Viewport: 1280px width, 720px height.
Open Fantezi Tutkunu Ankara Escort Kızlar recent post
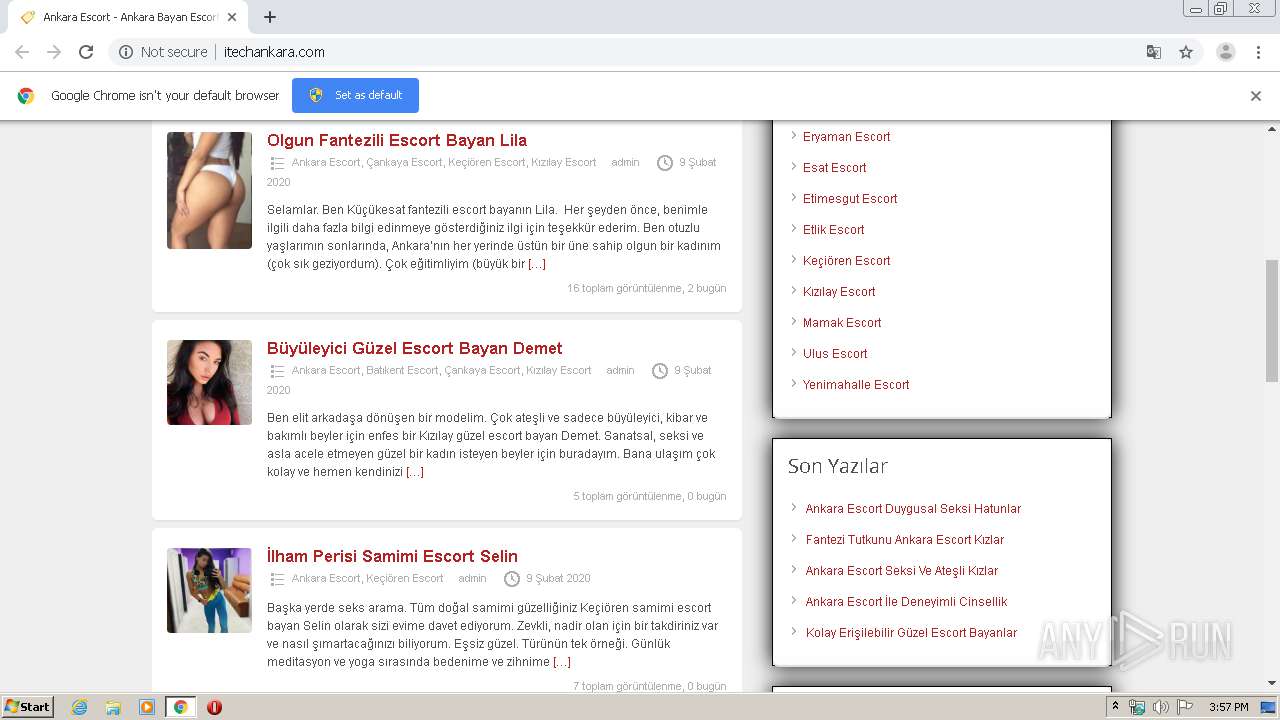pos(905,540)
